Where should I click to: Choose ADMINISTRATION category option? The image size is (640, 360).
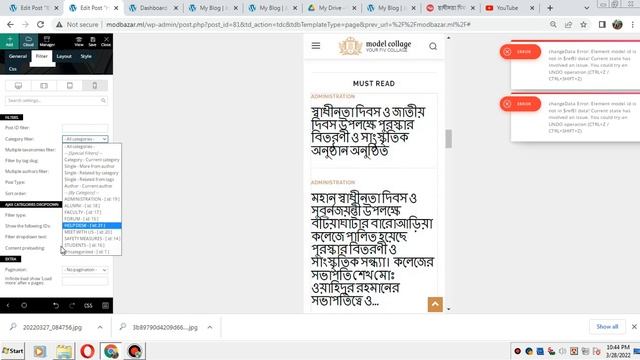(x=92, y=199)
